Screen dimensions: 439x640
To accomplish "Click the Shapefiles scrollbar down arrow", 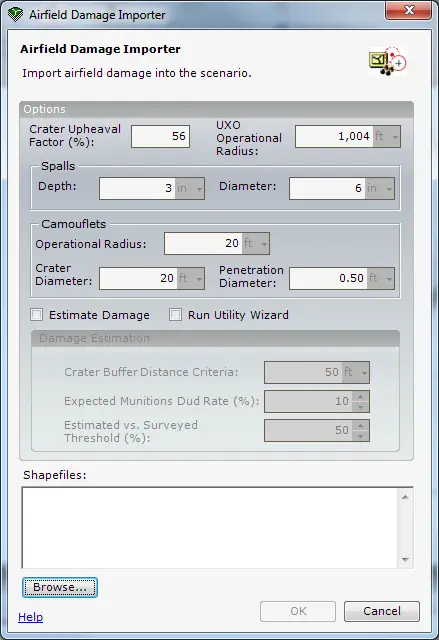I will click(405, 560).
